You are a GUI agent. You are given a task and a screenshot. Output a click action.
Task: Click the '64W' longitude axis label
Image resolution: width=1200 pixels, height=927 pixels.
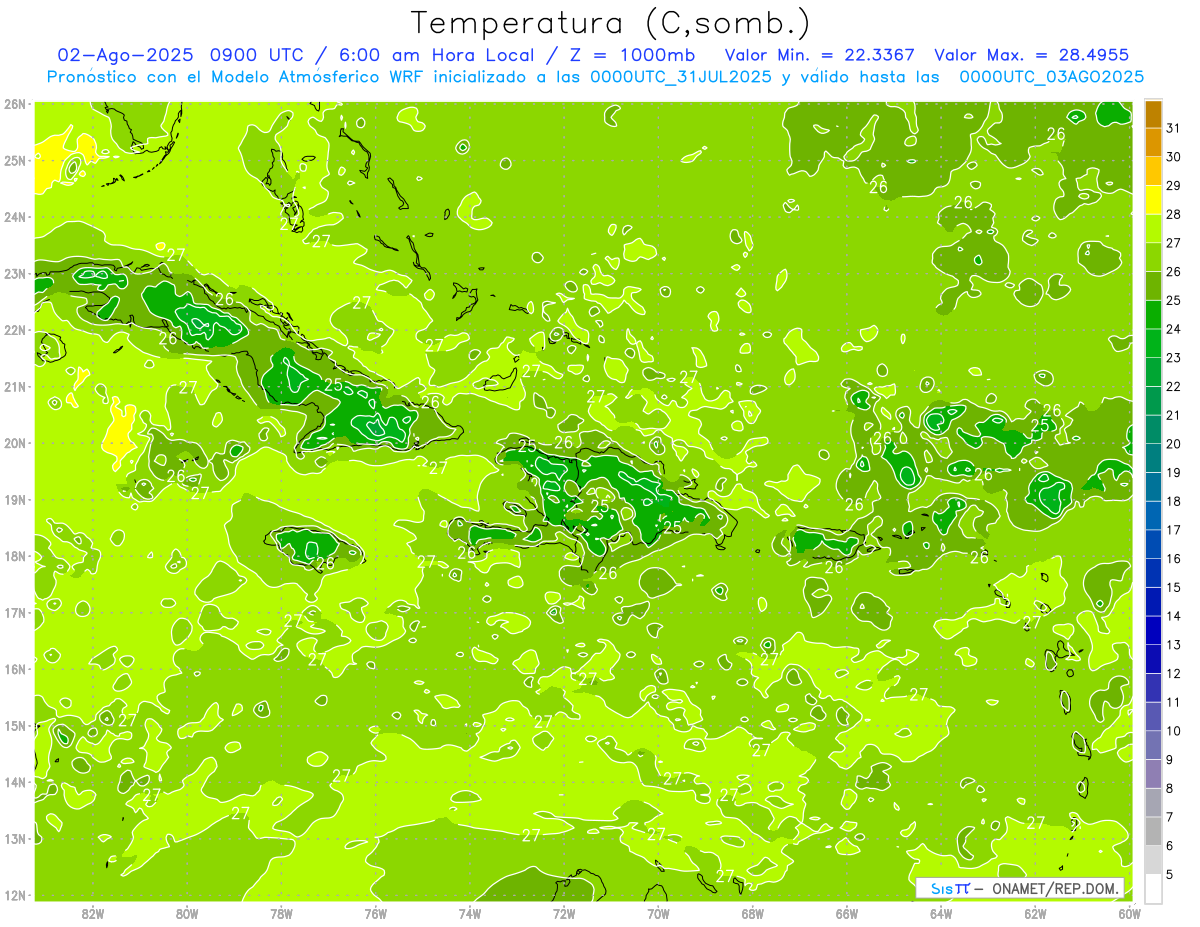click(941, 913)
